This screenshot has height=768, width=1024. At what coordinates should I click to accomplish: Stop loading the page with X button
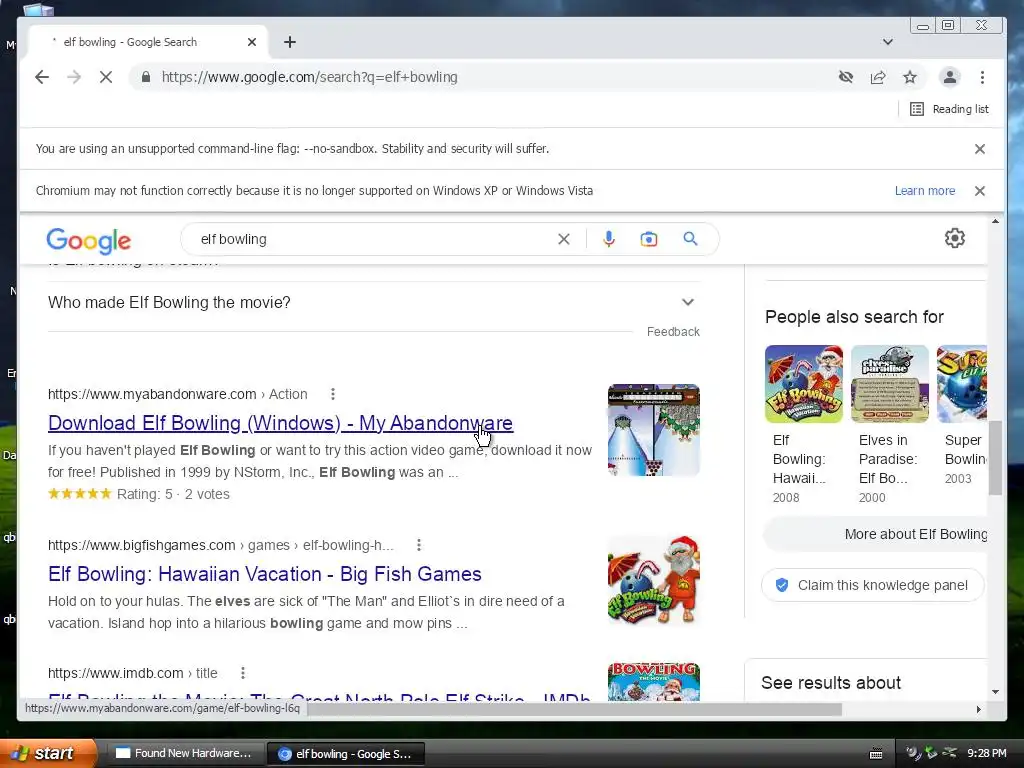pyautogui.click(x=106, y=77)
